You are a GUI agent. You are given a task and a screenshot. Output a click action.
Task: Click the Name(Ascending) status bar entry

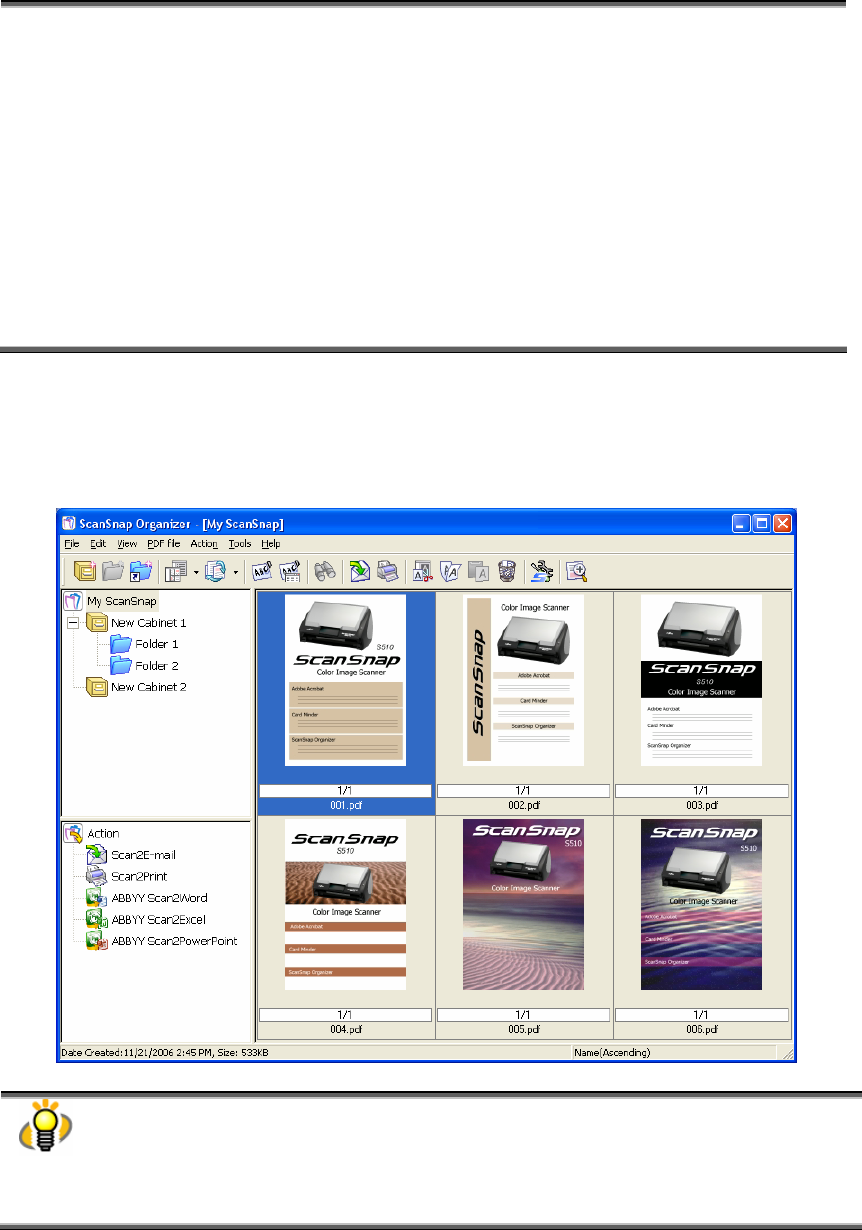612,1053
